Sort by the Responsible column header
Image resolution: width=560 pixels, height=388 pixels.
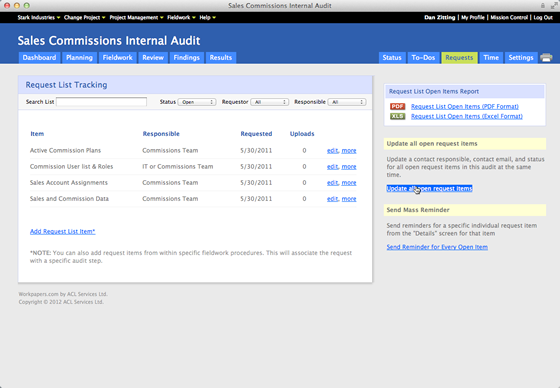pyautogui.click(x=161, y=134)
